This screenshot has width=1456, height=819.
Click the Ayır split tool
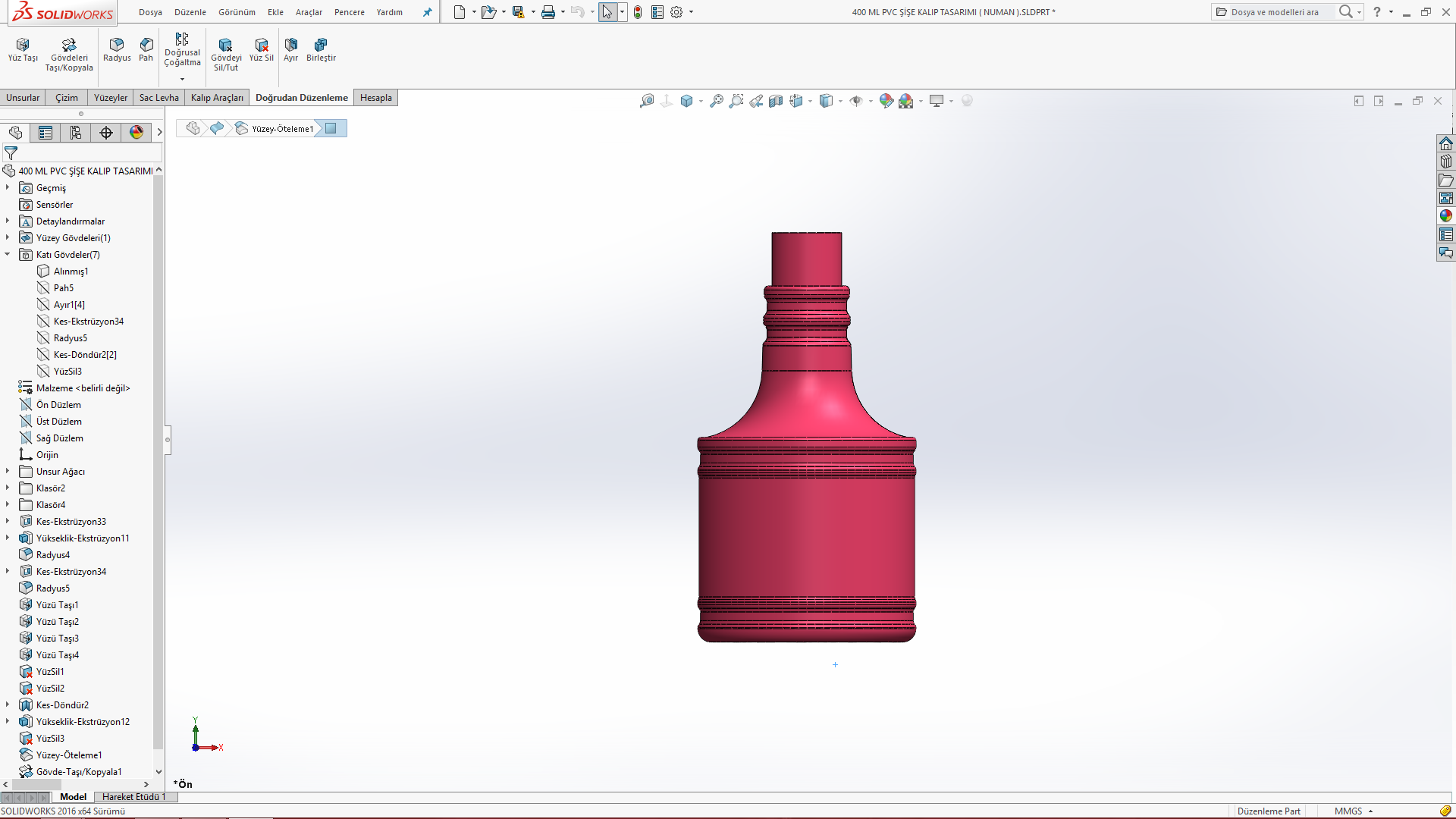290,45
